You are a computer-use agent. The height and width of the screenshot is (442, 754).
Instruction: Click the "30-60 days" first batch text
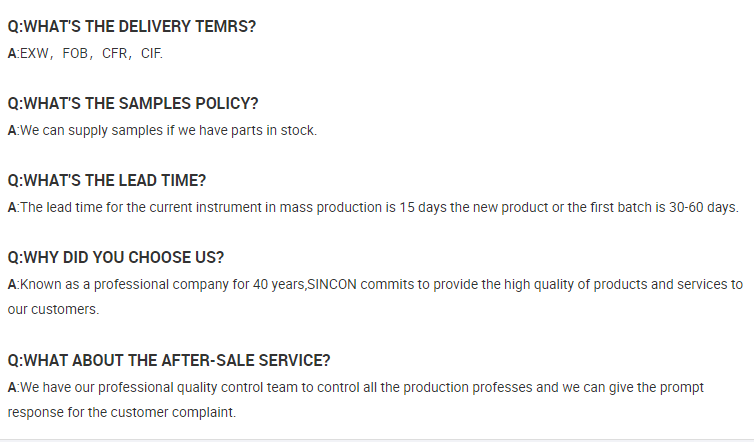tap(703, 207)
